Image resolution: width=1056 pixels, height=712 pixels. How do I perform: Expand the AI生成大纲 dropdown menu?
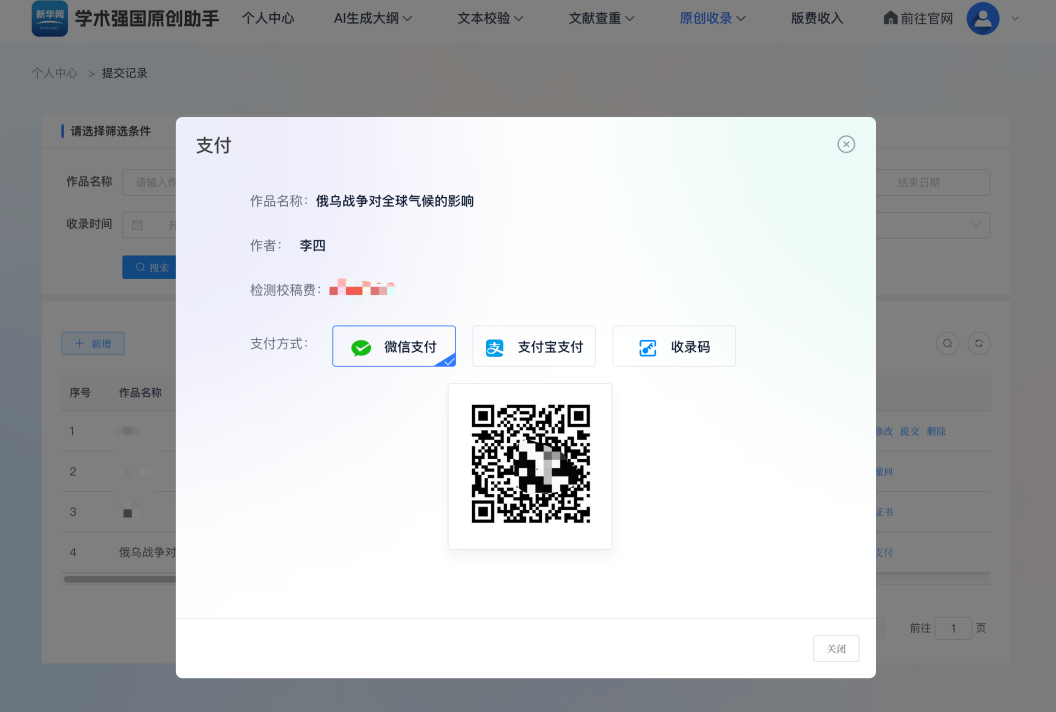coord(373,18)
